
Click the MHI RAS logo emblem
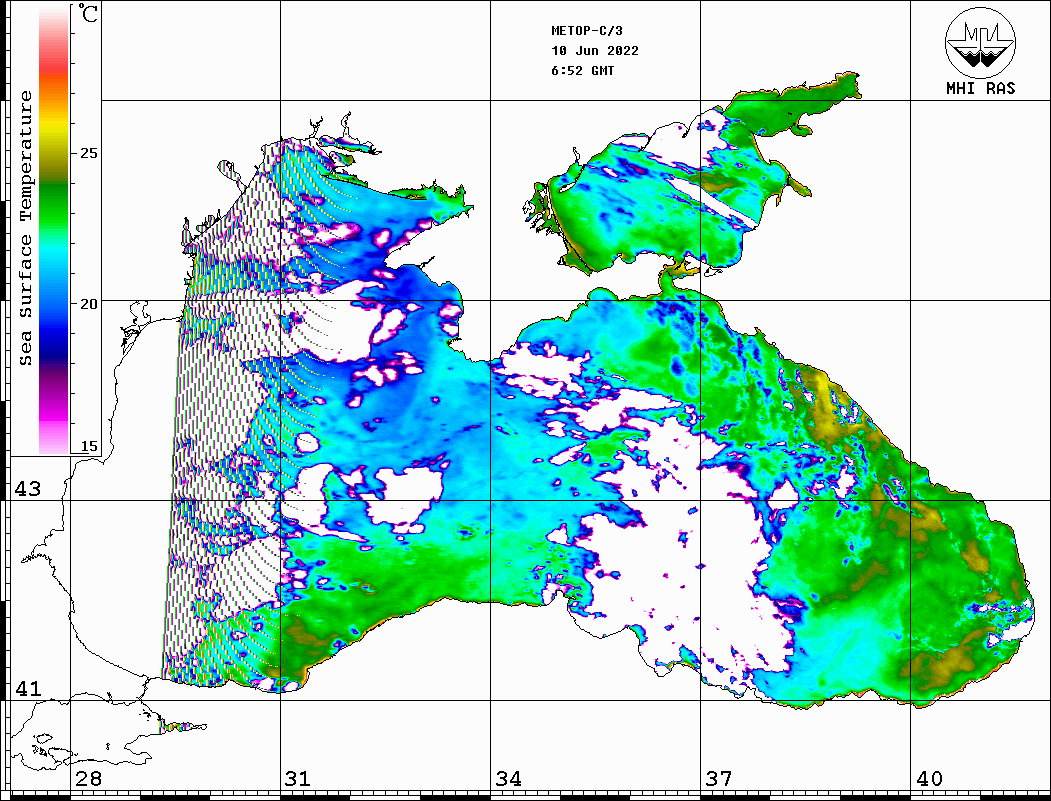(x=980, y=42)
